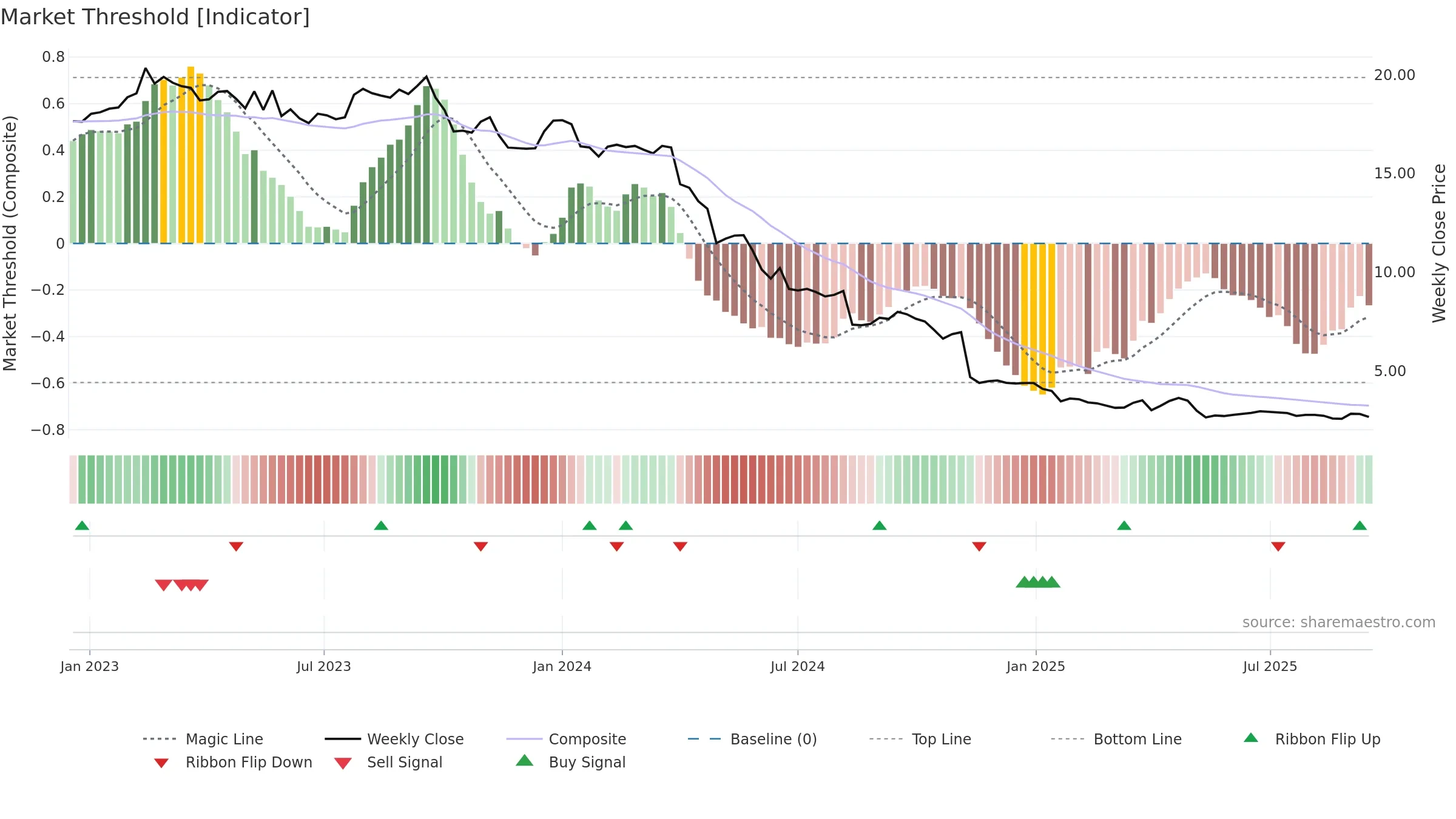Click the −0.6 left axis label
1456x819 pixels.
[x=47, y=383]
